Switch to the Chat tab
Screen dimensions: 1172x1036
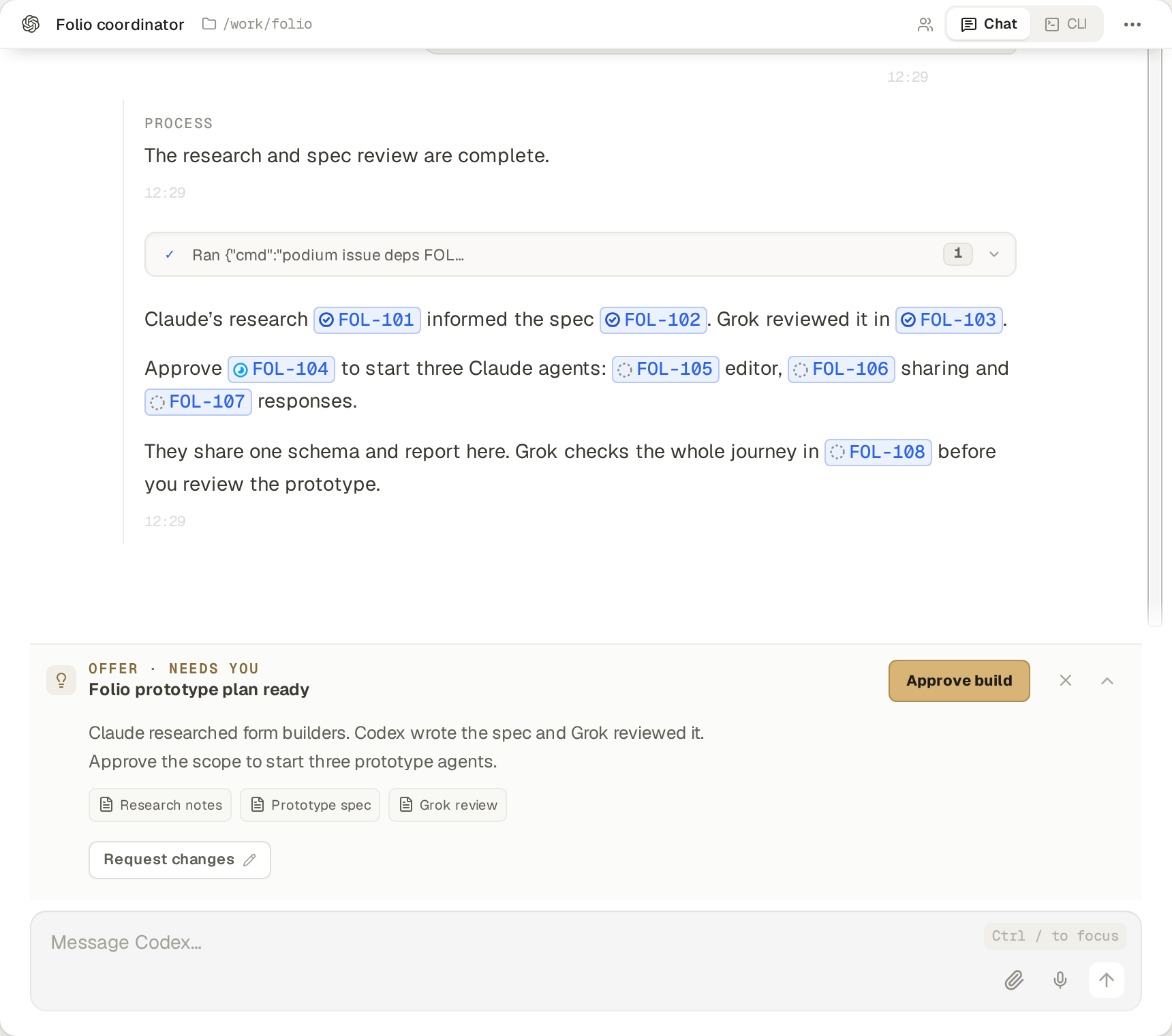tap(989, 24)
